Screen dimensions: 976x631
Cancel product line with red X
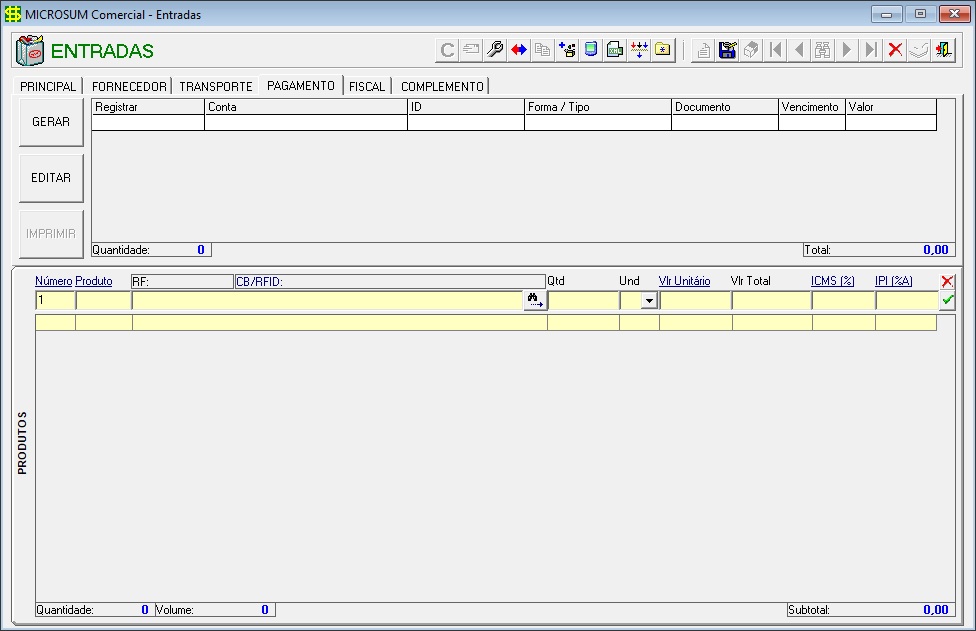click(x=947, y=282)
